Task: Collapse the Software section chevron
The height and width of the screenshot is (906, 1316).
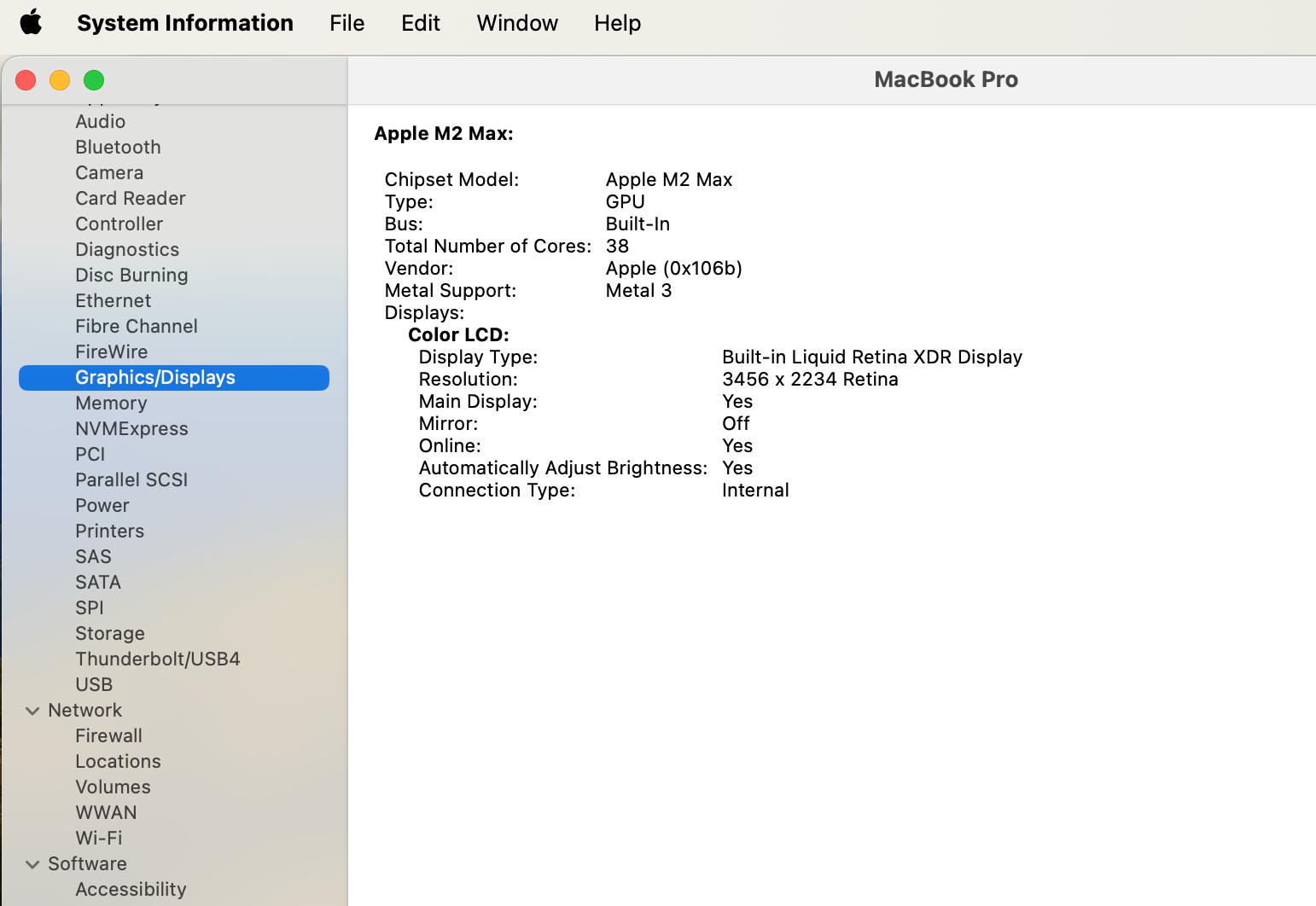Action: click(32, 864)
